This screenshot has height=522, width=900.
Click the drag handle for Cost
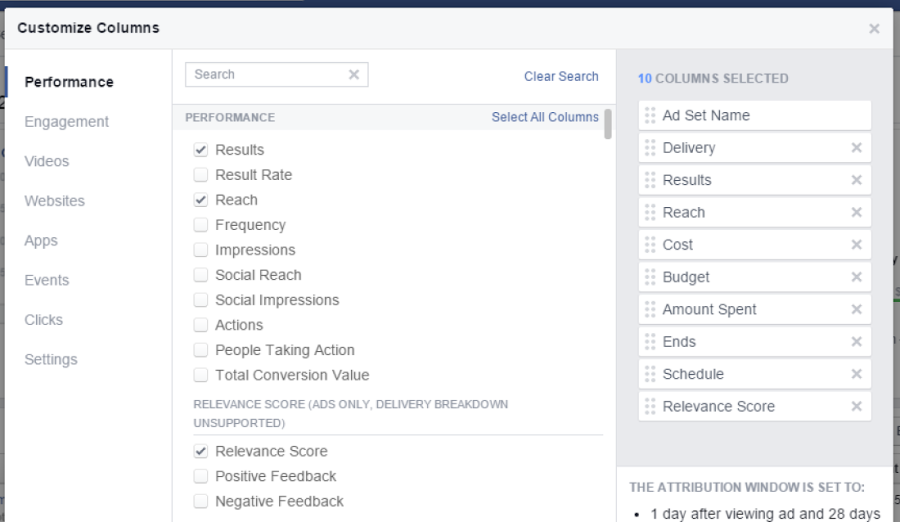click(x=650, y=245)
